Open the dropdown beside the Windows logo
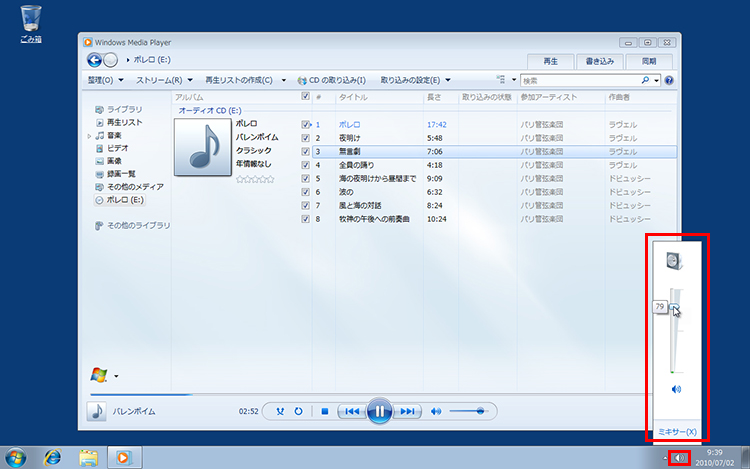The height and width of the screenshot is (469, 750). (x=116, y=376)
